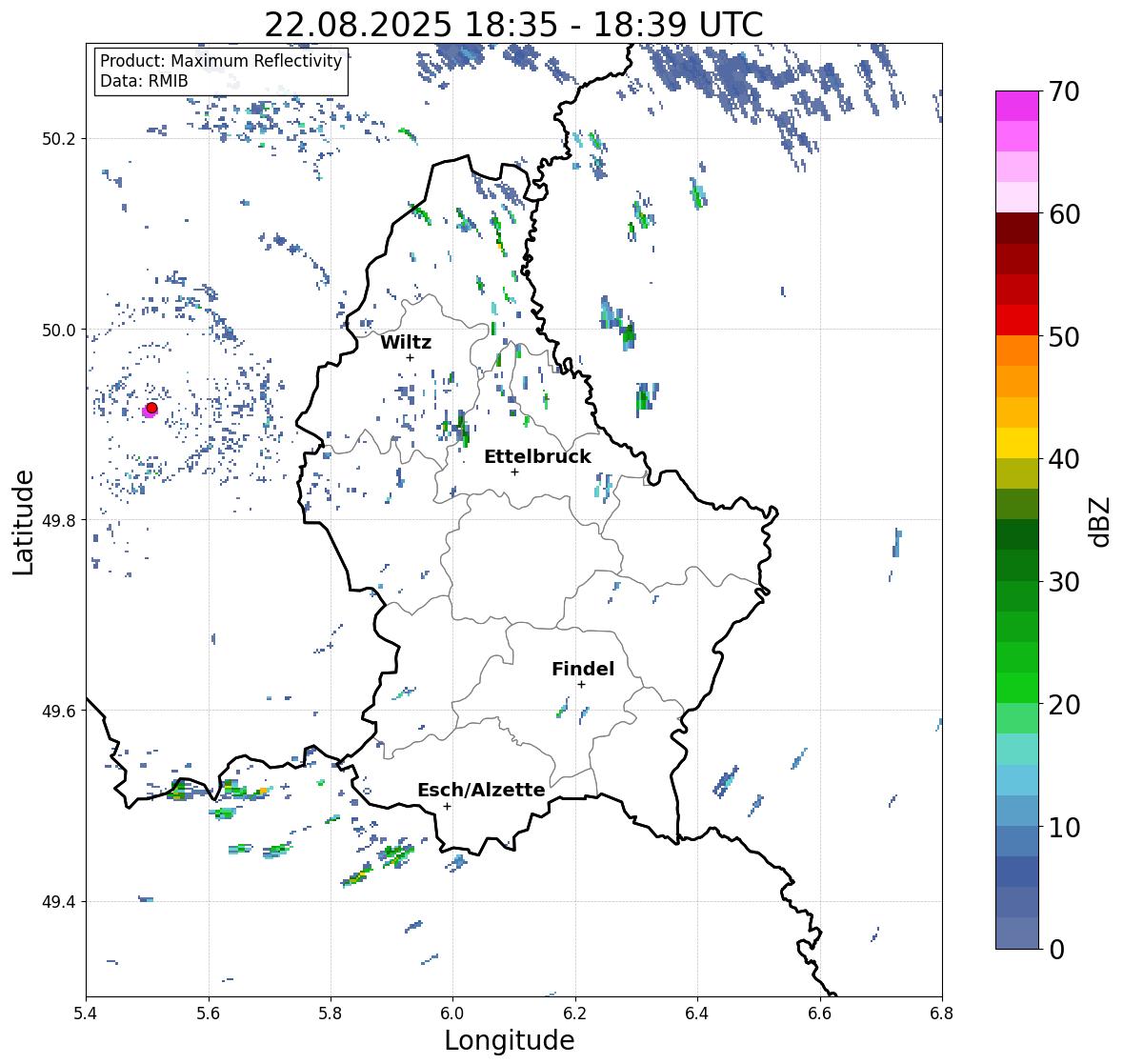Click the longitude tick label 6.4

pos(697,1013)
